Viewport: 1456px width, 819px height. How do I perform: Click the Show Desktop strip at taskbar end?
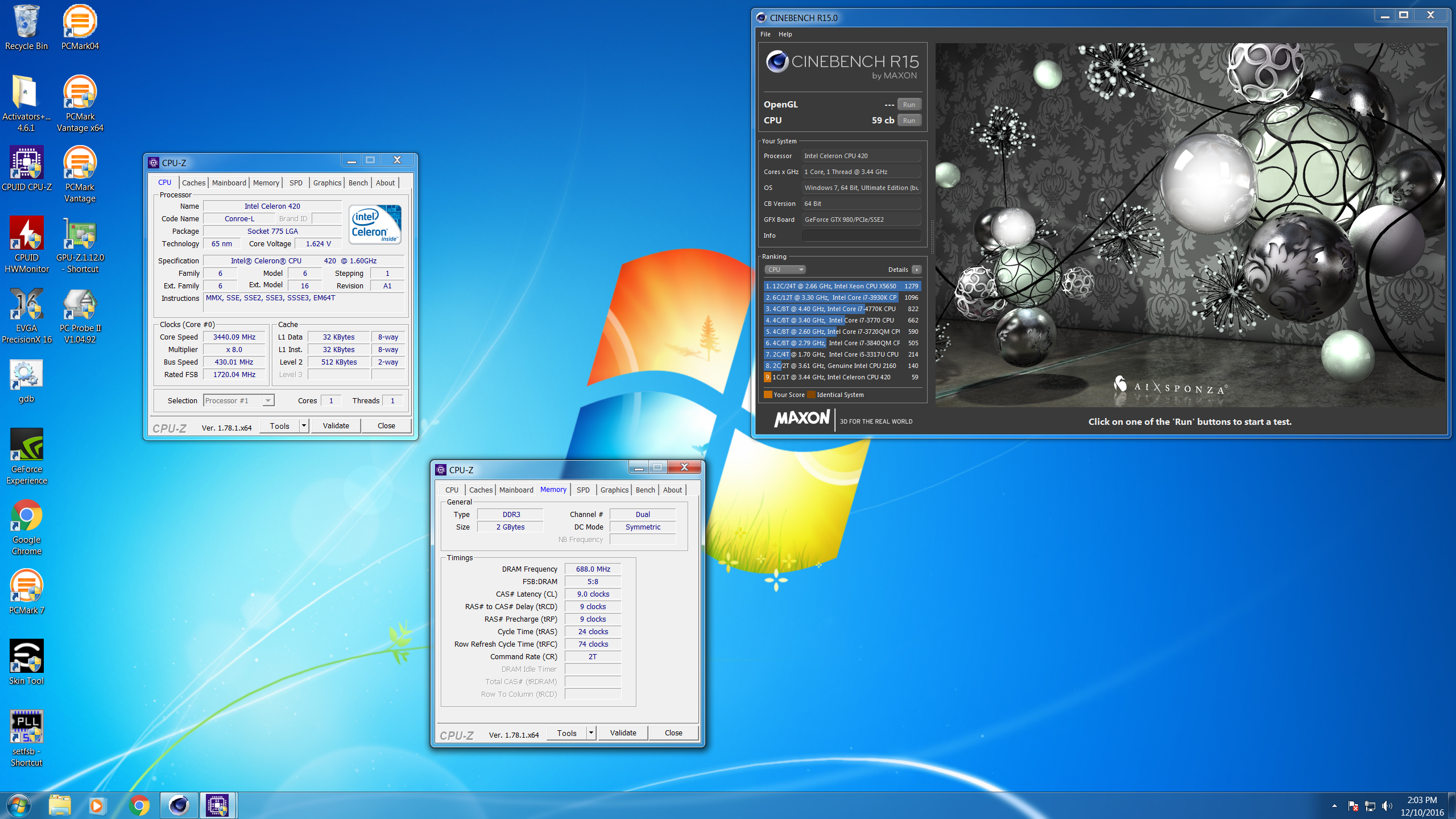click(x=1452, y=806)
